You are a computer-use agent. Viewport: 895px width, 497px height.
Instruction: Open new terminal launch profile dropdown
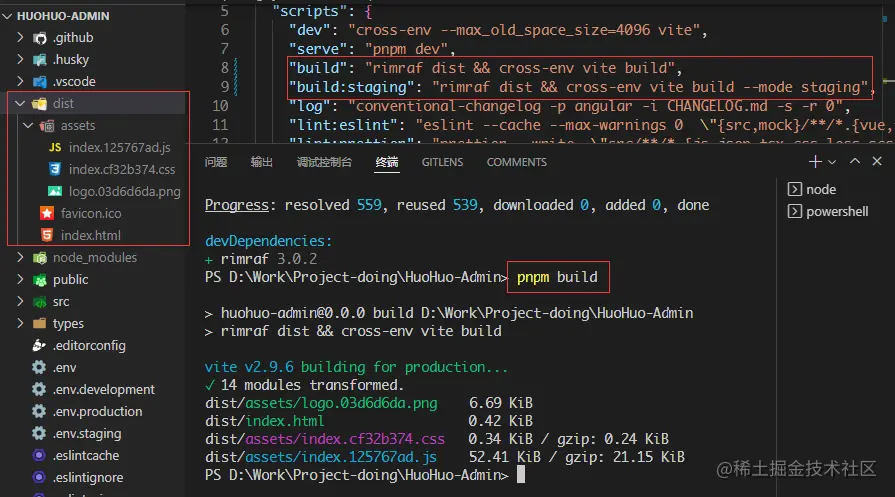[x=832, y=163]
